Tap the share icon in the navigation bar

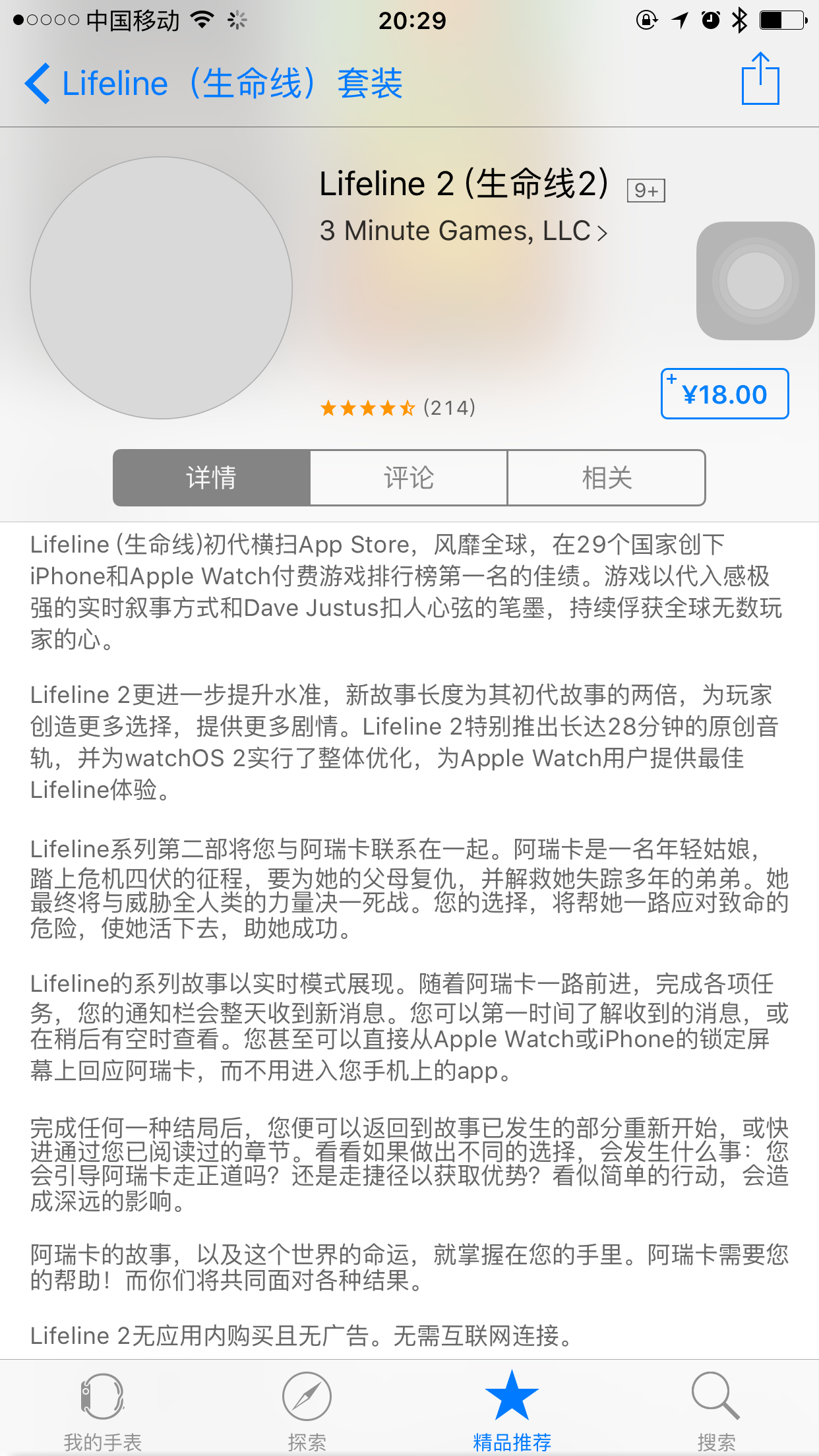click(x=760, y=78)
